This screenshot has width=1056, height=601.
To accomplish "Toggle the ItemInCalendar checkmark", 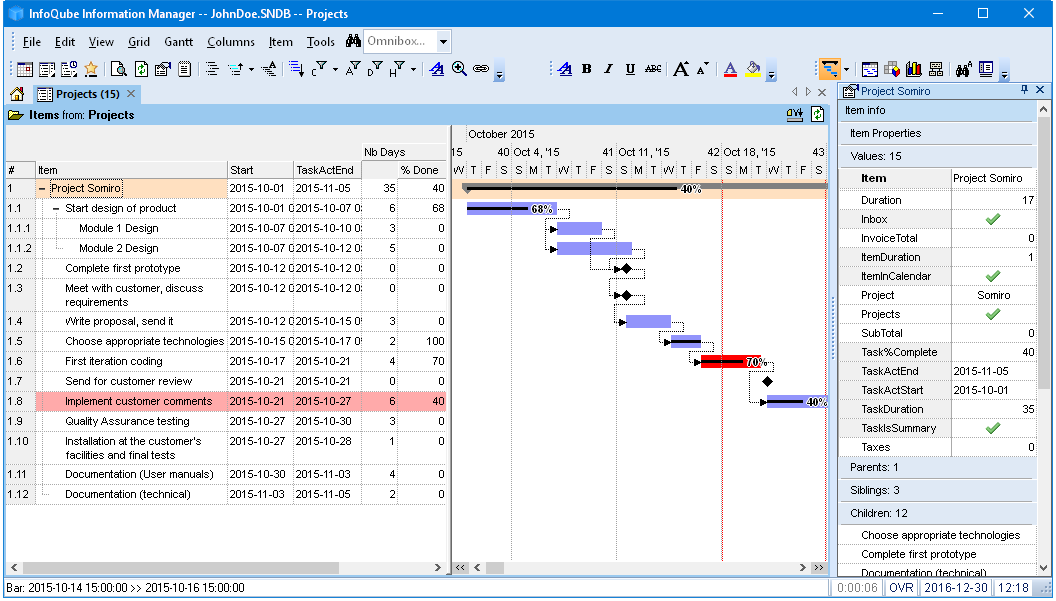I will tap(993, 276).
